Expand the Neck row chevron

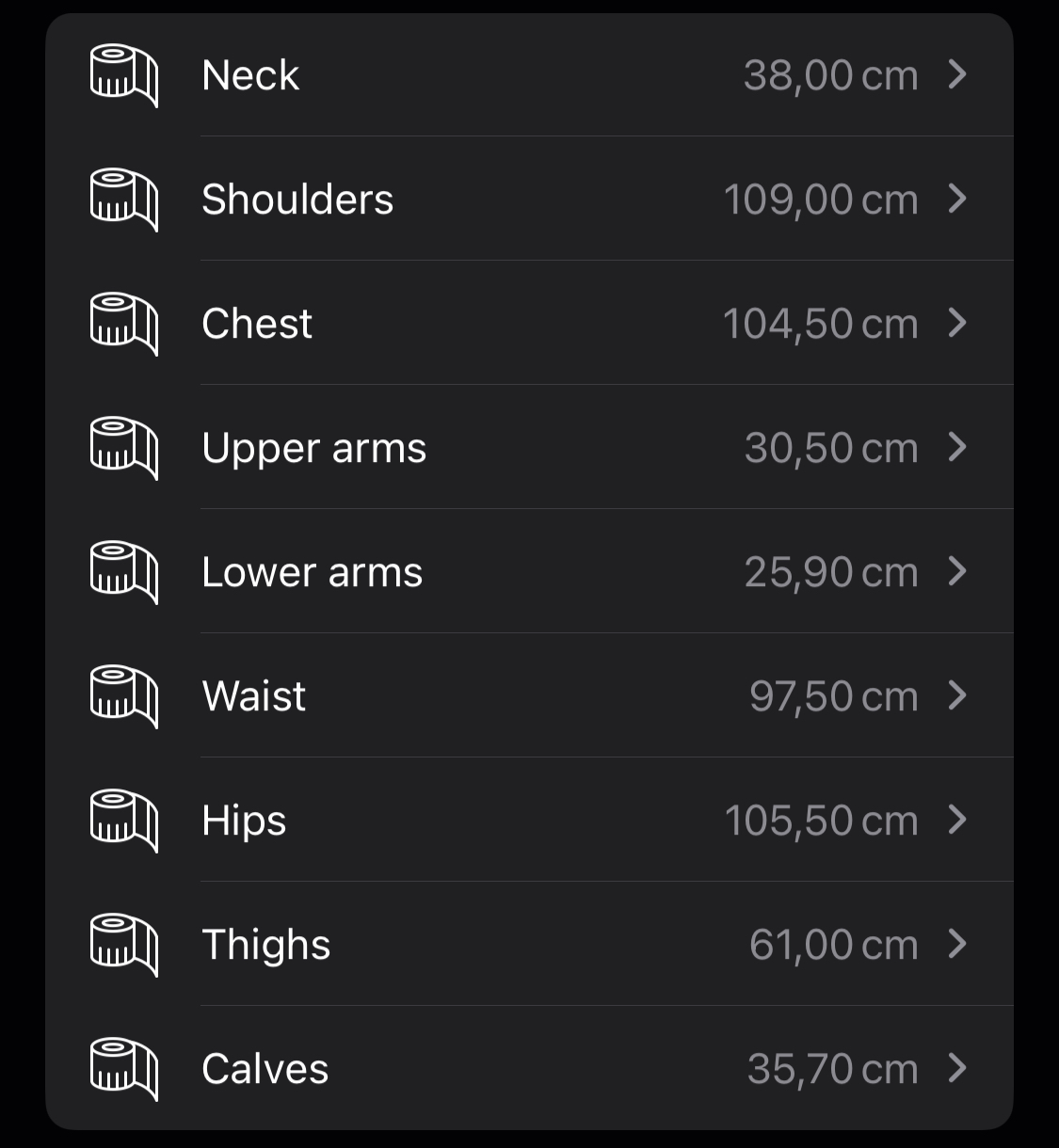957,74
